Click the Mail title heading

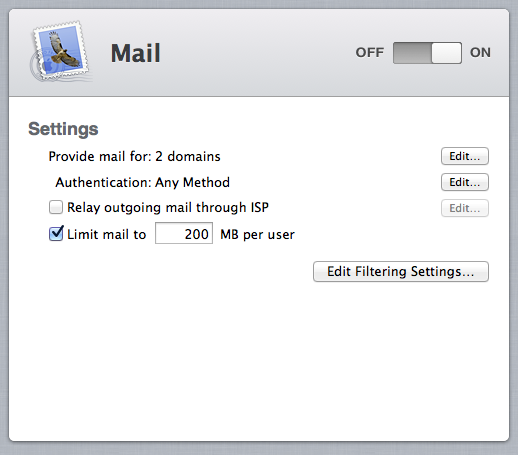click(x=135, y=53)
